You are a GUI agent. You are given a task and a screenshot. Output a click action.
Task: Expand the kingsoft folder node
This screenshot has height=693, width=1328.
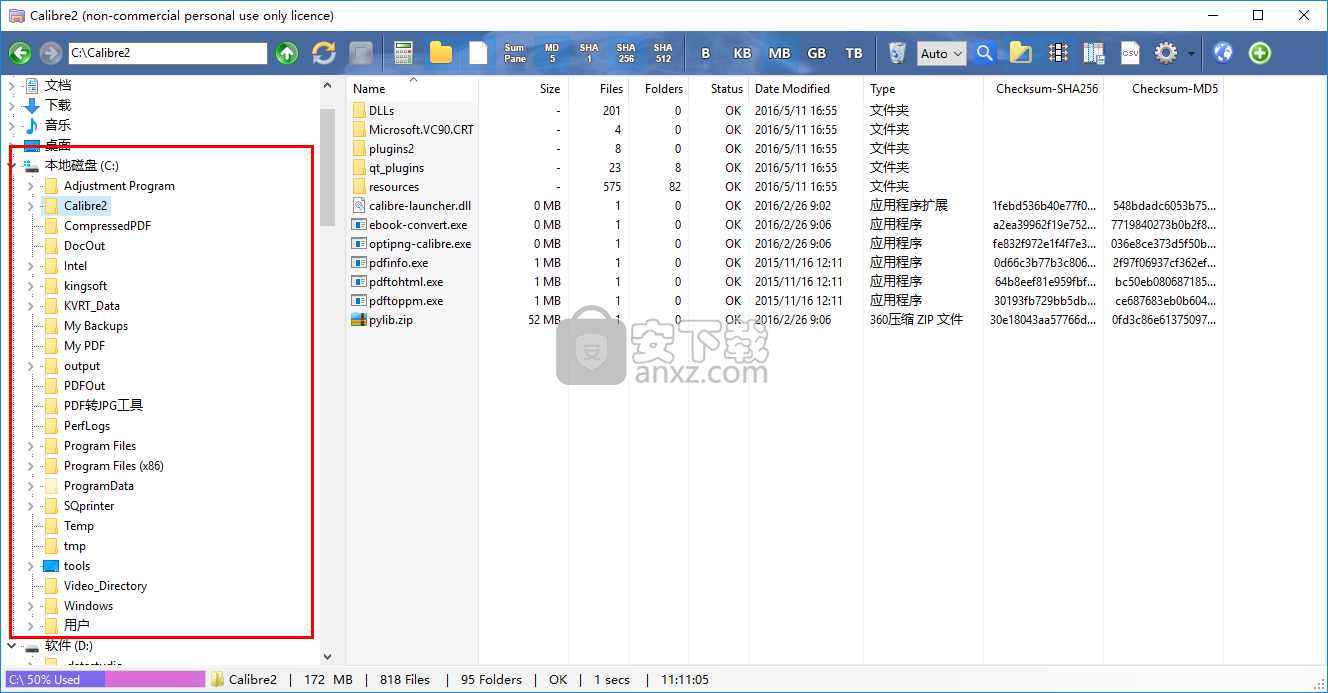[31, 286]
